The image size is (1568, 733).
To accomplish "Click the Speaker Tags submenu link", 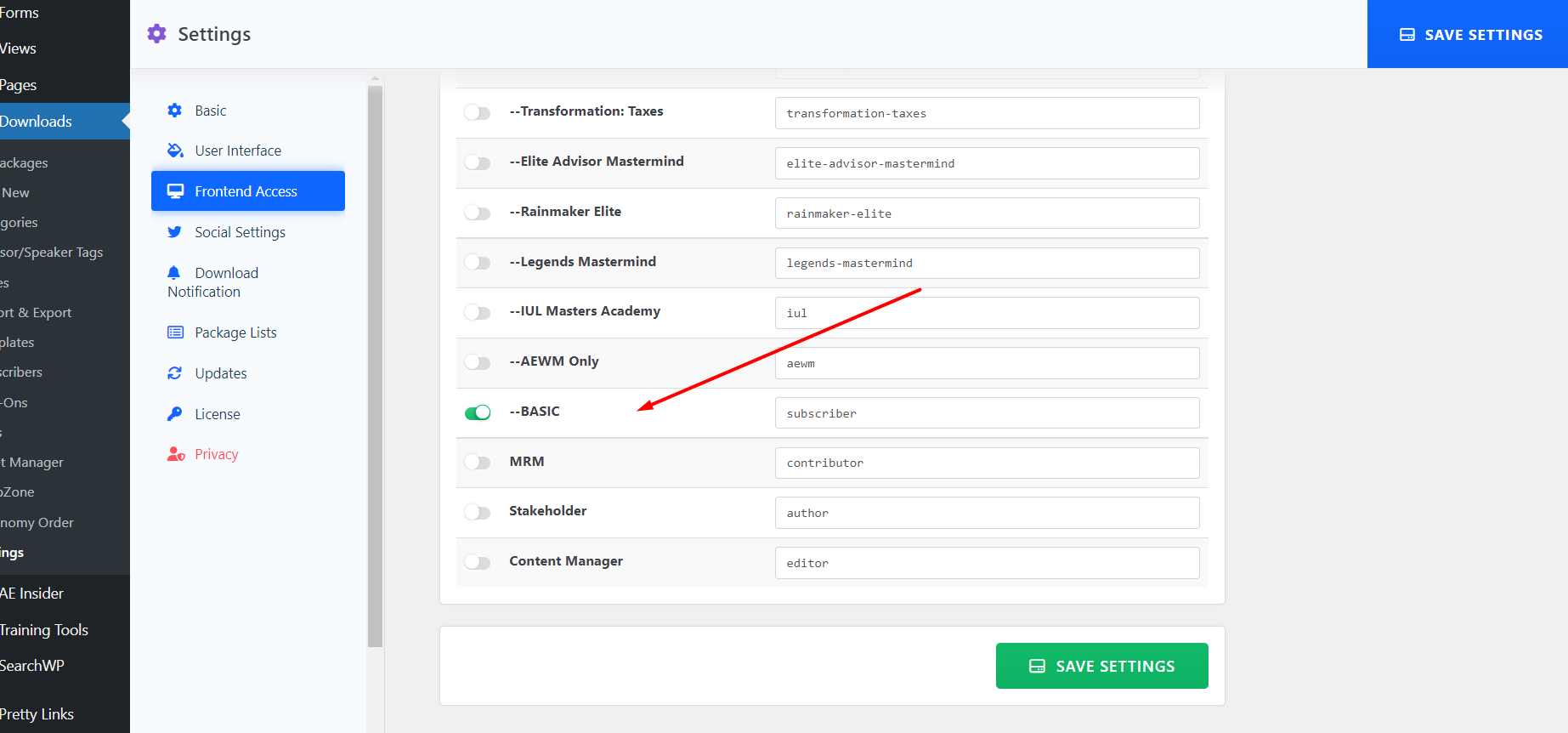I will pyautogui.click(x=52, y=253).
